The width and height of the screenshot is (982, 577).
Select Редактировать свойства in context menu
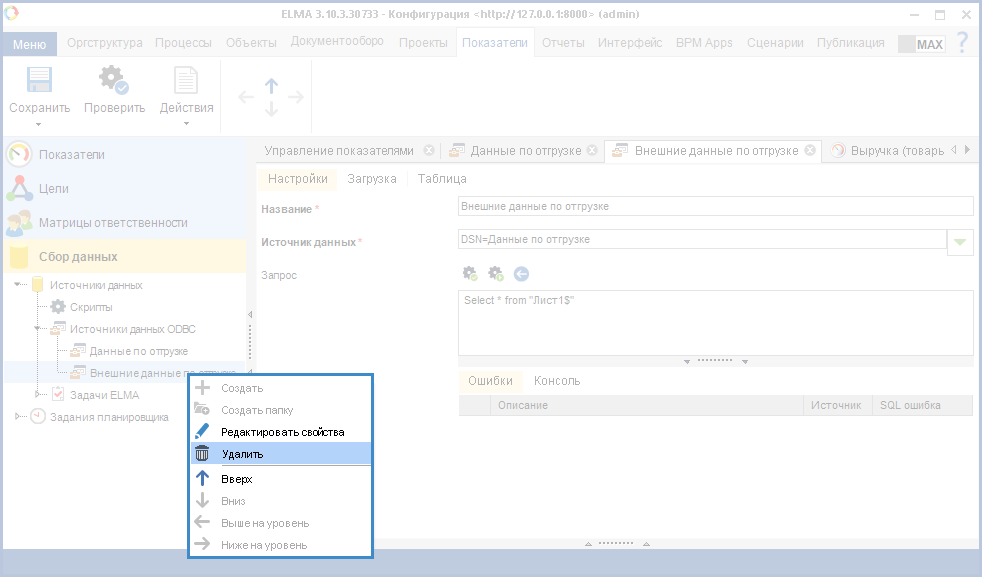(x=282, y=432)
